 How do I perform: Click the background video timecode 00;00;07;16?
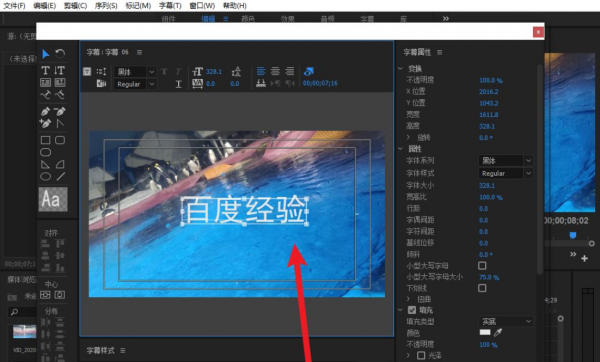click(320, 83)
